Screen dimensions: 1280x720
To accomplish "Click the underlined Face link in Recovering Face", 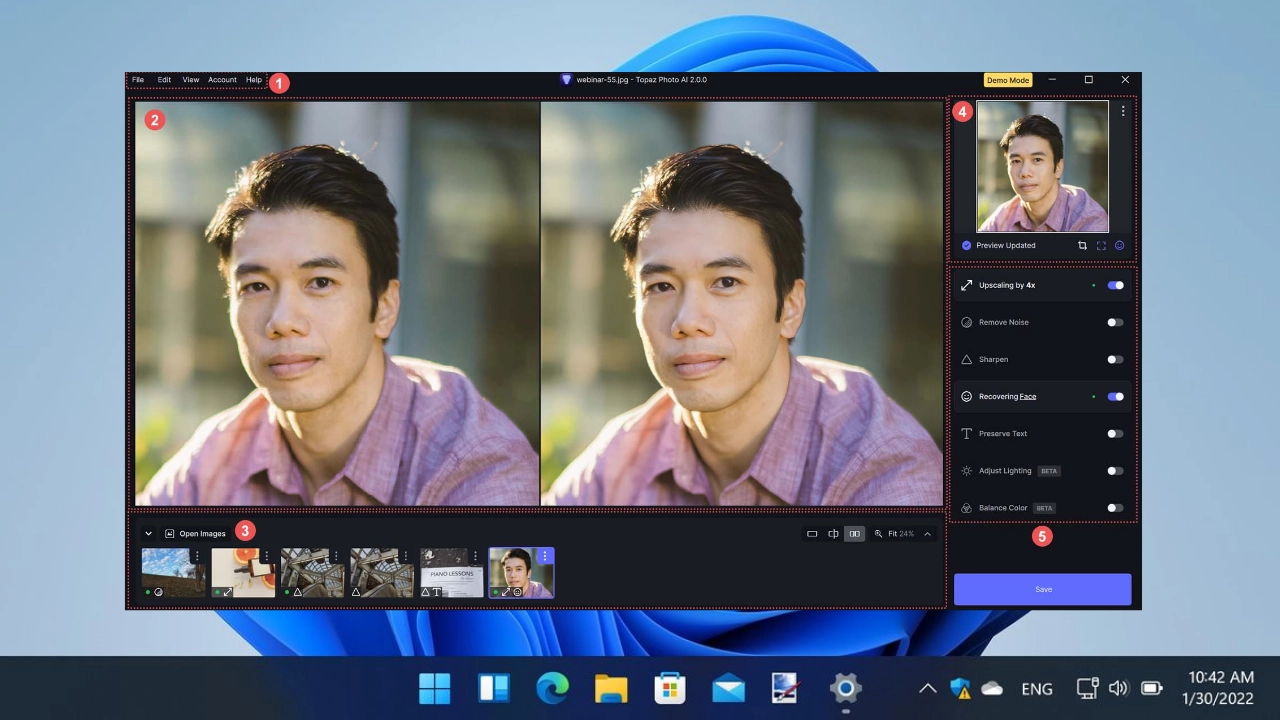I will [x=1028, y=397].
